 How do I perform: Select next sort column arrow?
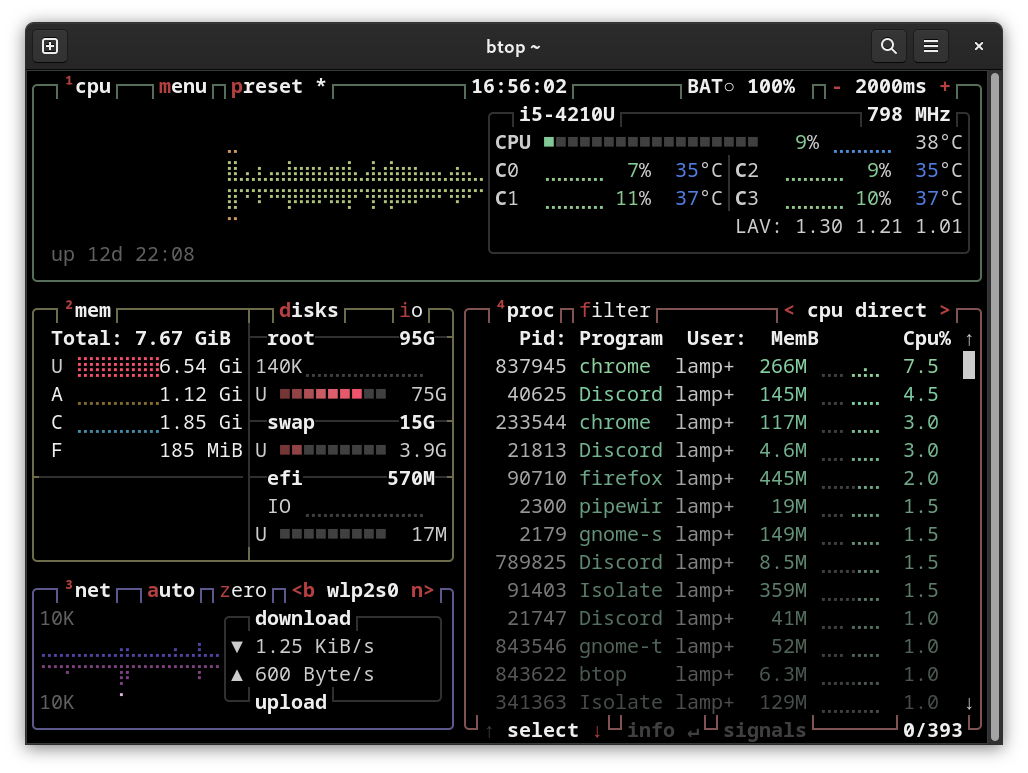945,310
